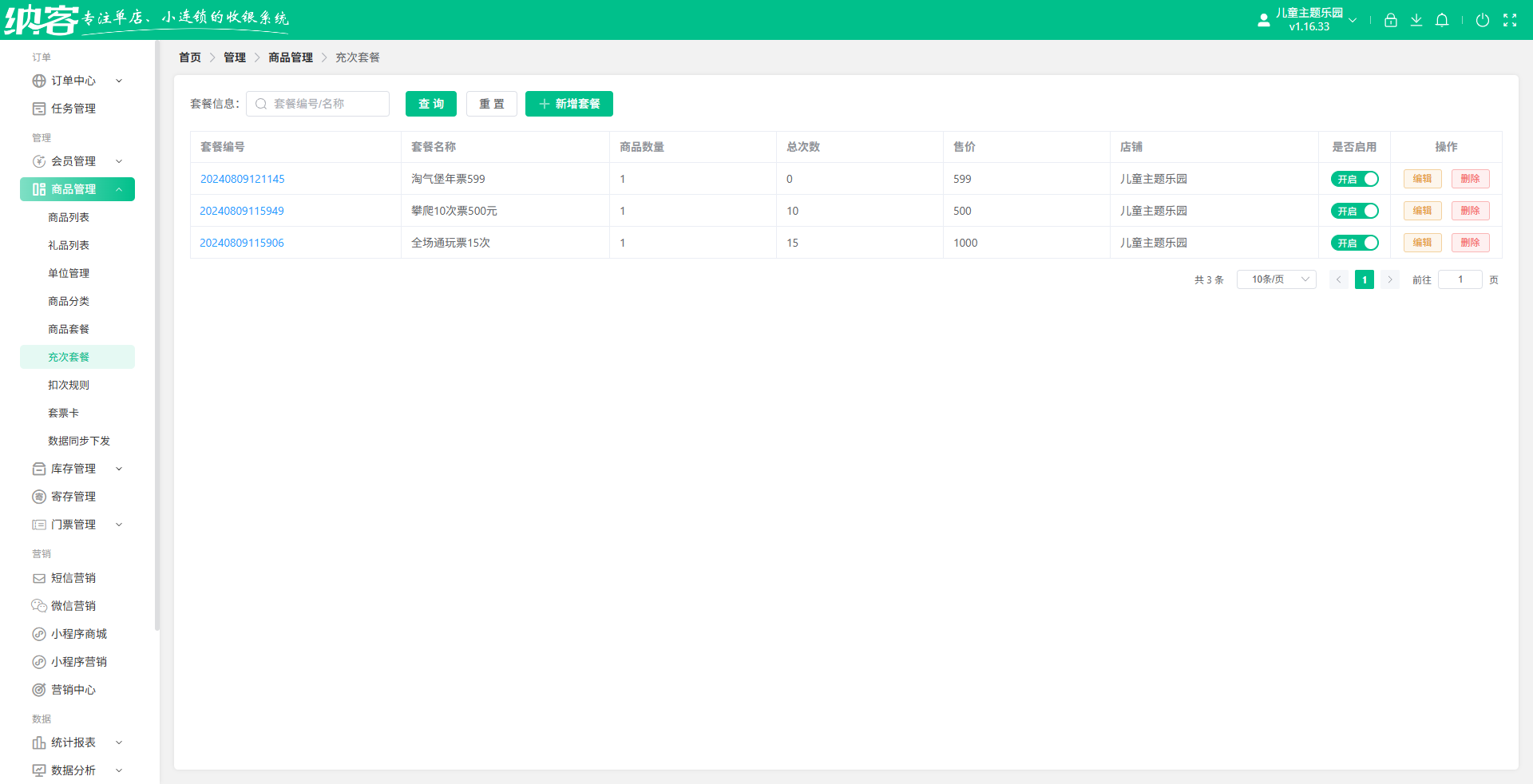
Task: Open package link 20240809121145
Action: pos(242,179)
